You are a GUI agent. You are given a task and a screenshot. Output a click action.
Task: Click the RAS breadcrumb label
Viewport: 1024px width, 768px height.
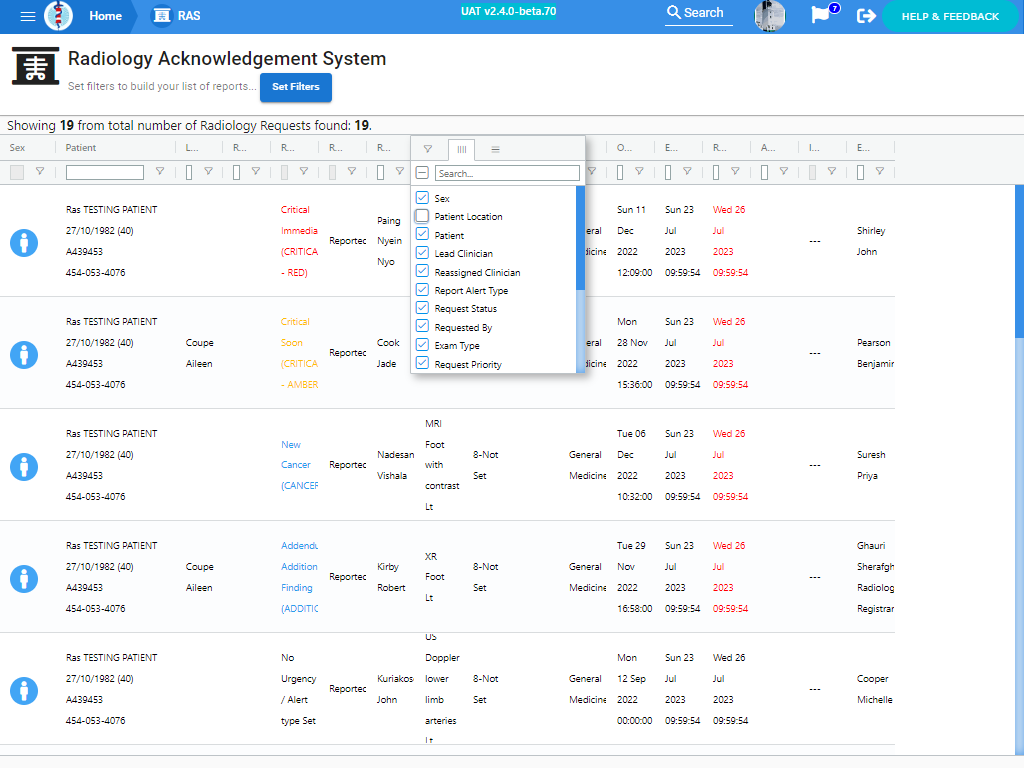tap(189, 16)
